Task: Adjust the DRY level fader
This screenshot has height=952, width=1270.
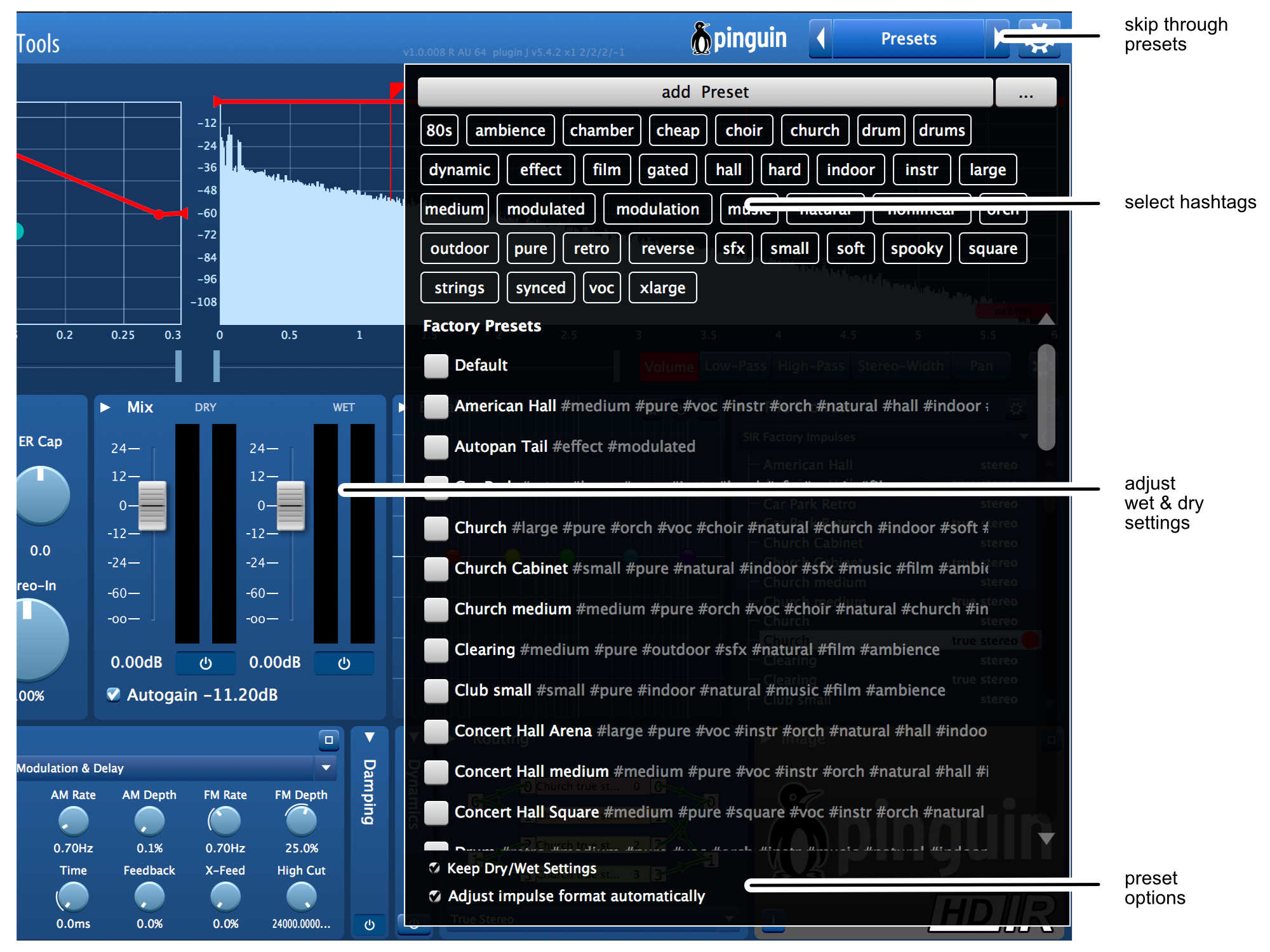Action: pos(152,506)
